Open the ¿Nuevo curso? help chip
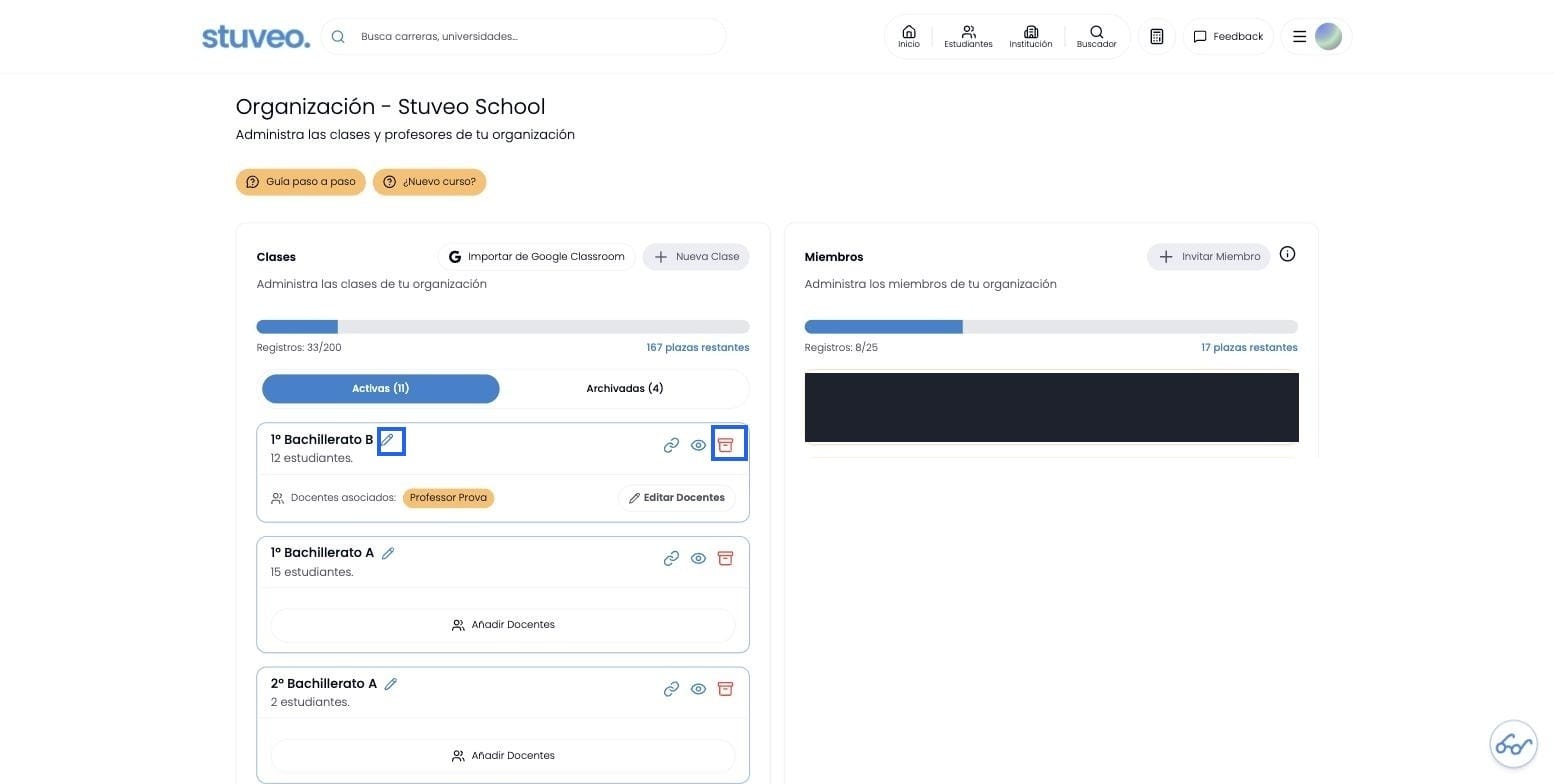Viewport: 1554px width, 784px height. pyautogui.click(x=430, y=182)
